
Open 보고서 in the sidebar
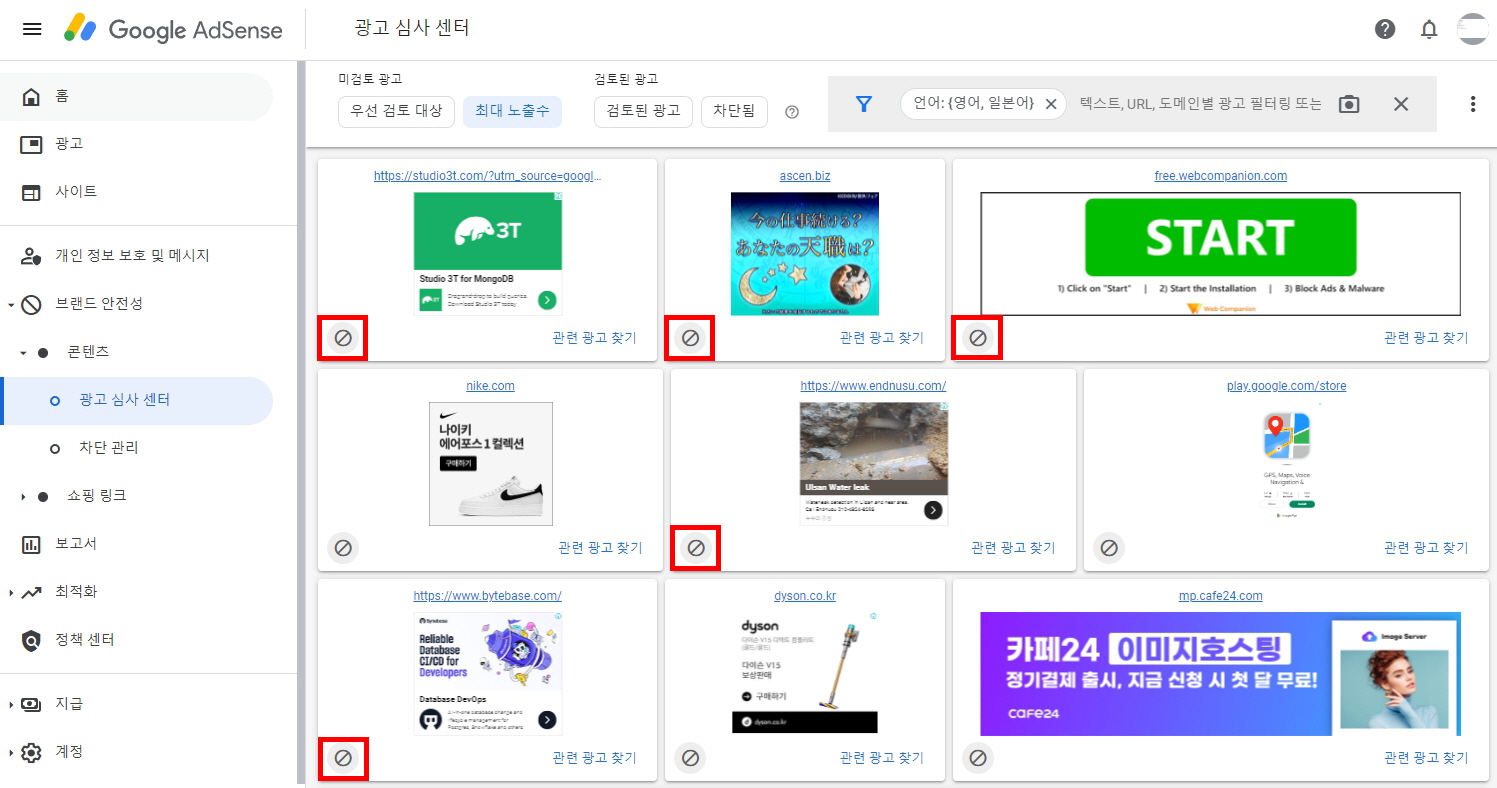point(136,544)
